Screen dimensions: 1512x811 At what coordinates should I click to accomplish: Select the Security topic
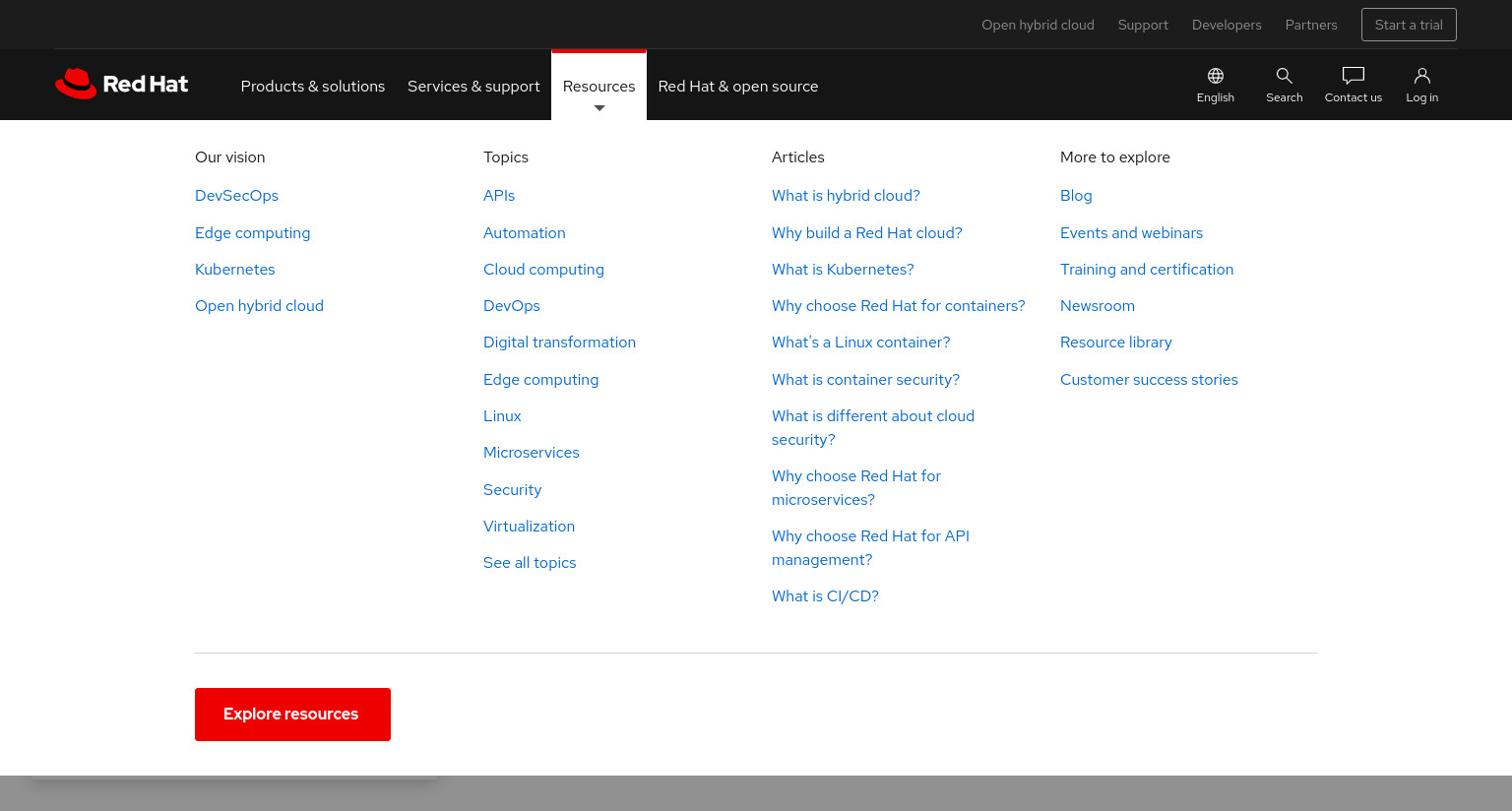[512, 490]
